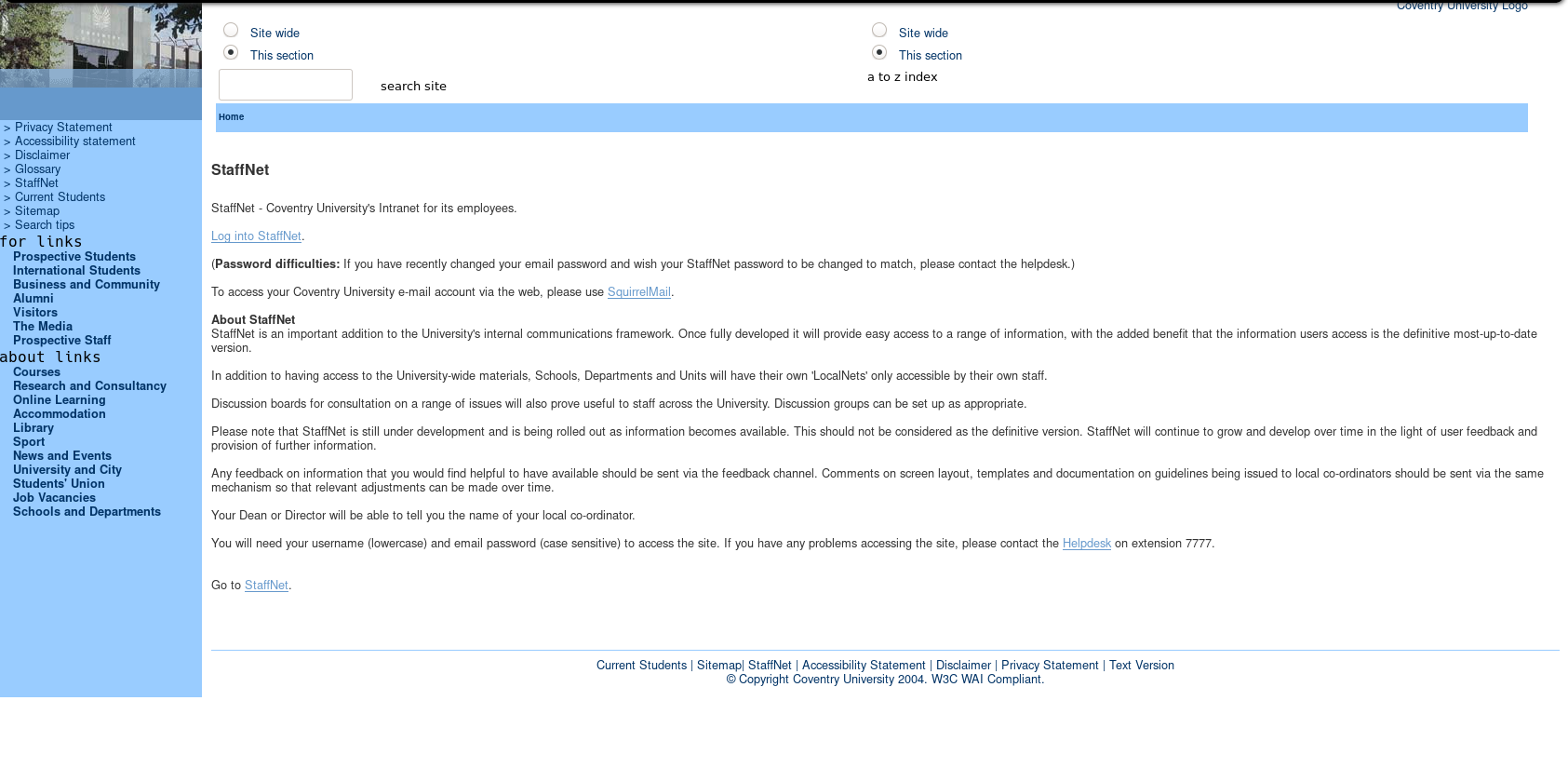Open the Courses link
Viewport: 1568px width, 768px height.
tap(36, 372)
